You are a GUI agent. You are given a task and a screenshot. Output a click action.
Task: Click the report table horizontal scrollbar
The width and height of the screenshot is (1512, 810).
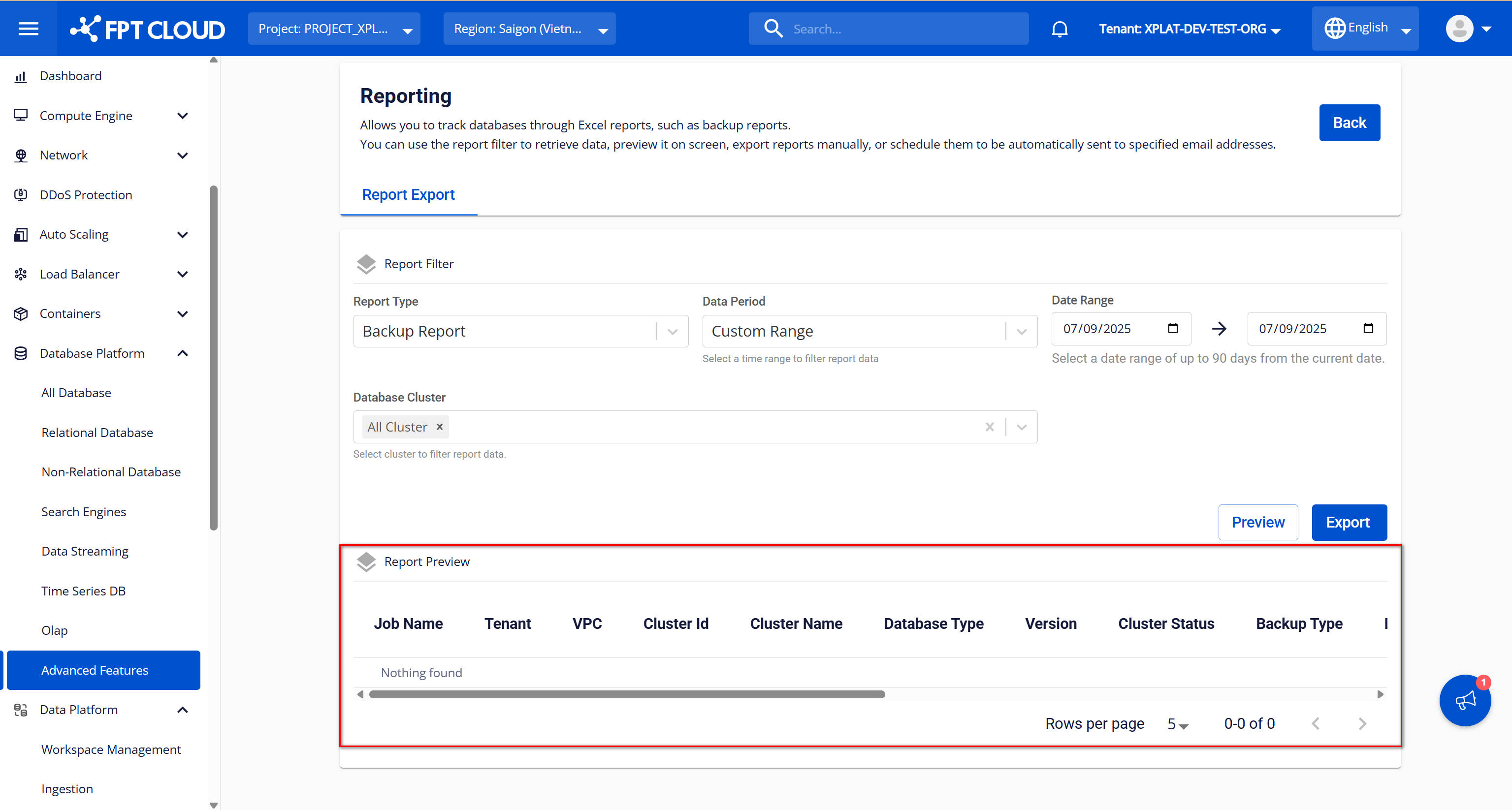(x=626, y=694)
